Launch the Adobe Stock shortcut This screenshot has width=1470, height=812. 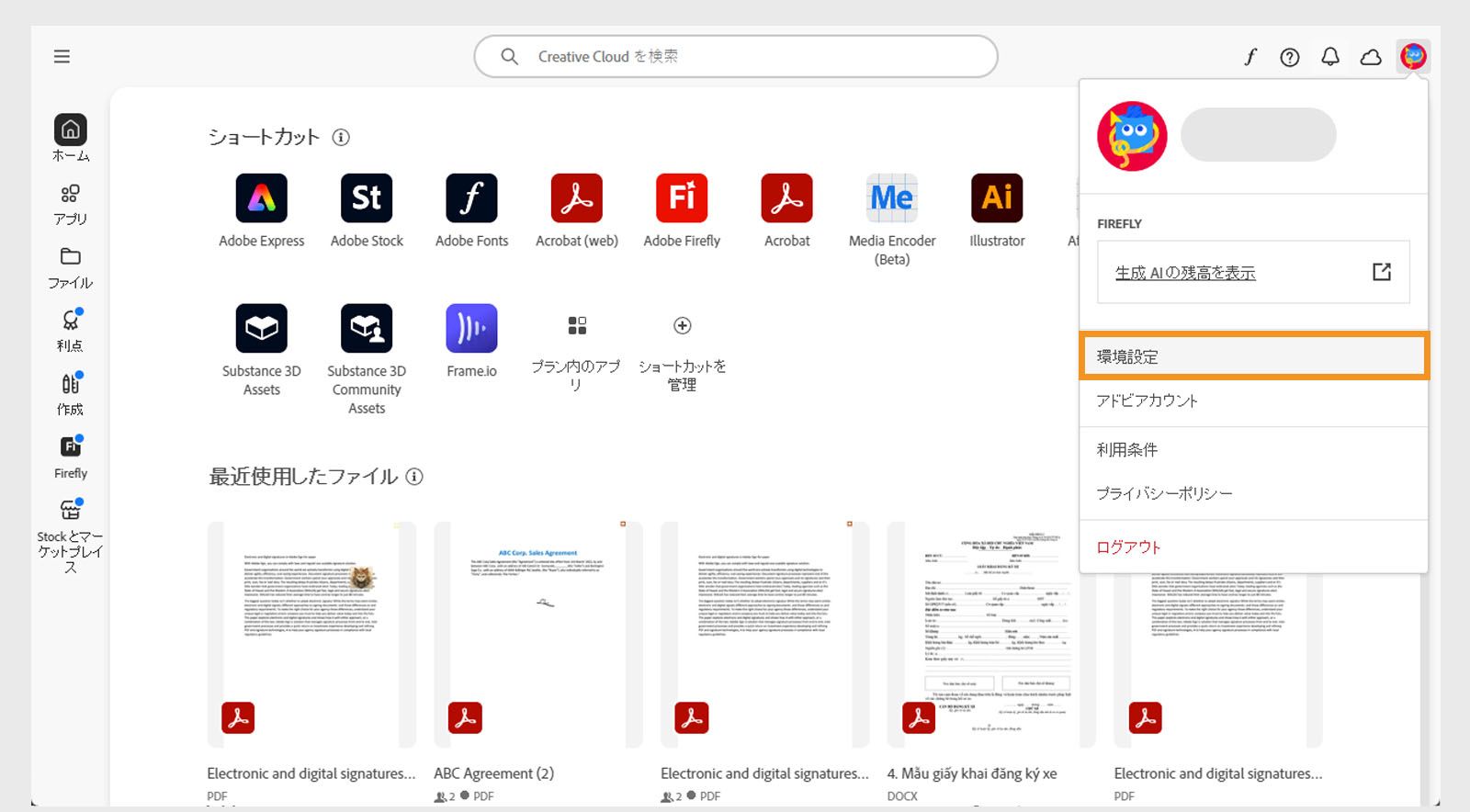367,210
